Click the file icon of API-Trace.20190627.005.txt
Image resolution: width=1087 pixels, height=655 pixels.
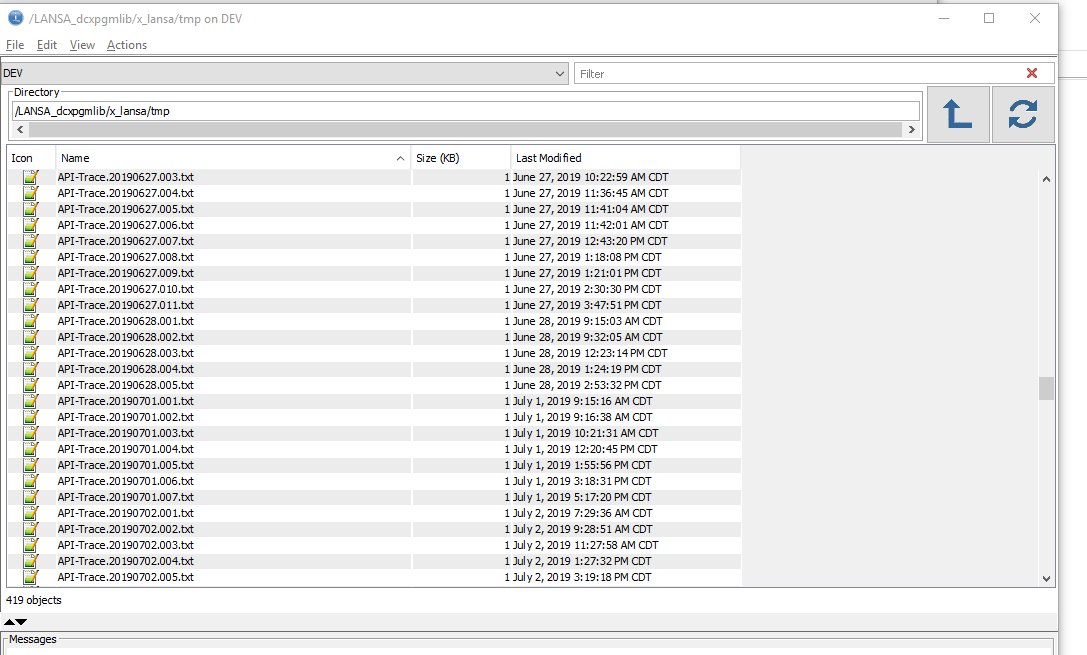(x=31, y=209)
